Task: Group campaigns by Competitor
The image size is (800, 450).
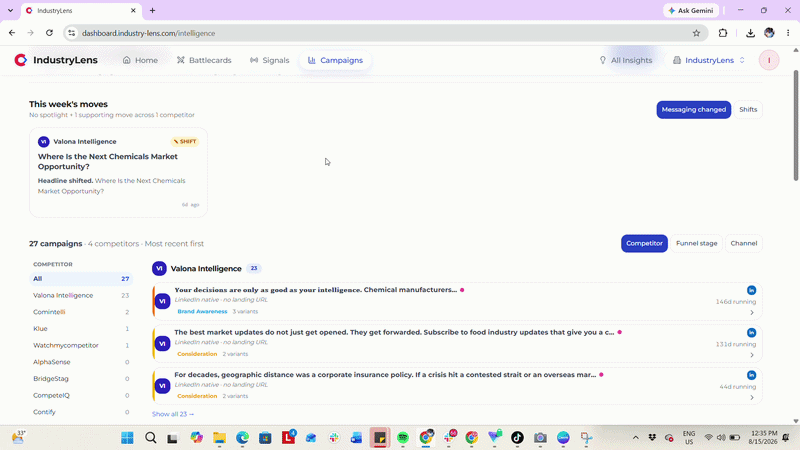Action: pyautogui.click(x=644, y=243)
